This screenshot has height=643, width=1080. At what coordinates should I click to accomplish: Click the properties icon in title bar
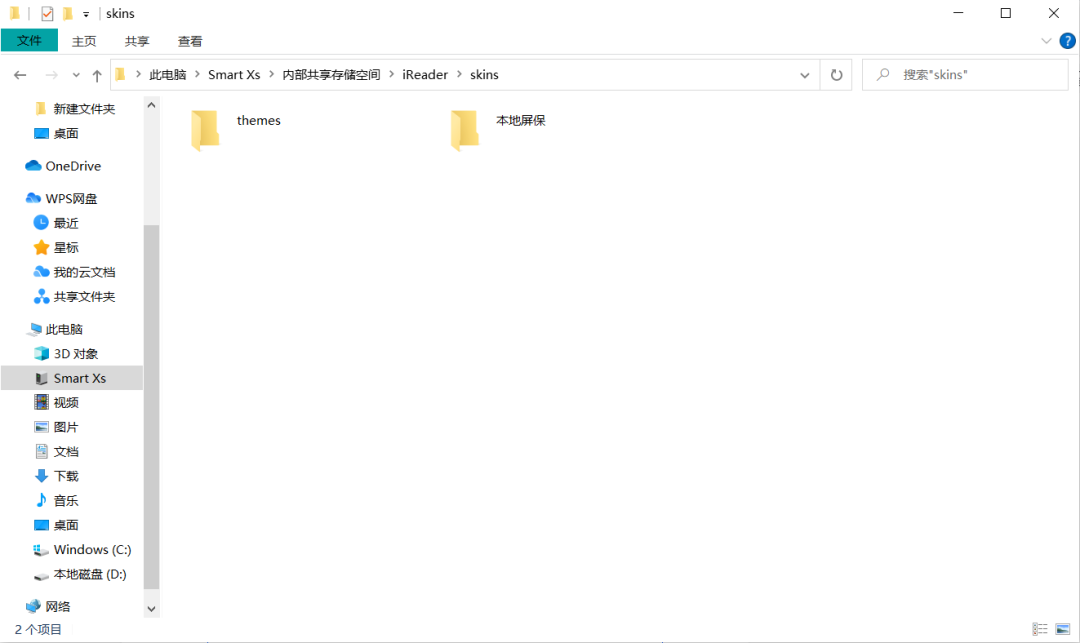[47, 14]
